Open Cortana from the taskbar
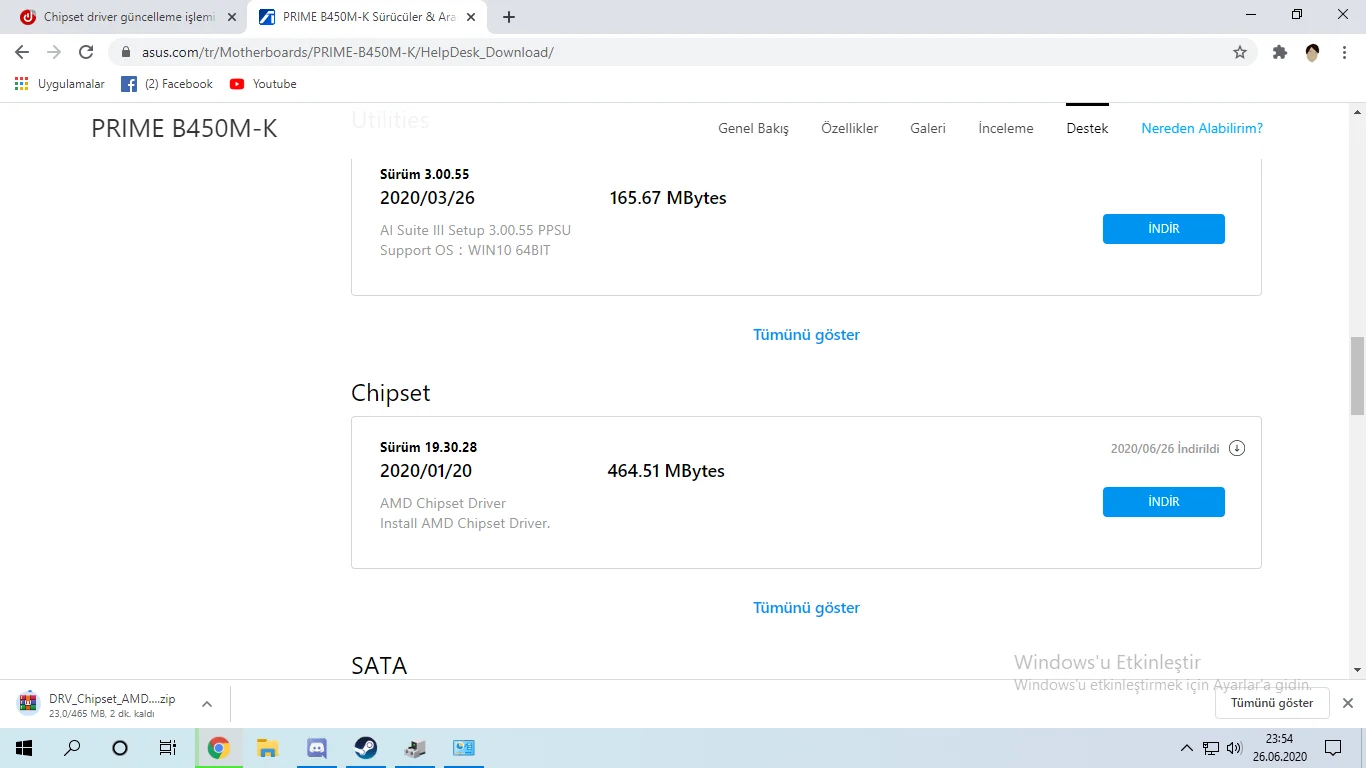The image size is (1366, 768). point(120,748)
